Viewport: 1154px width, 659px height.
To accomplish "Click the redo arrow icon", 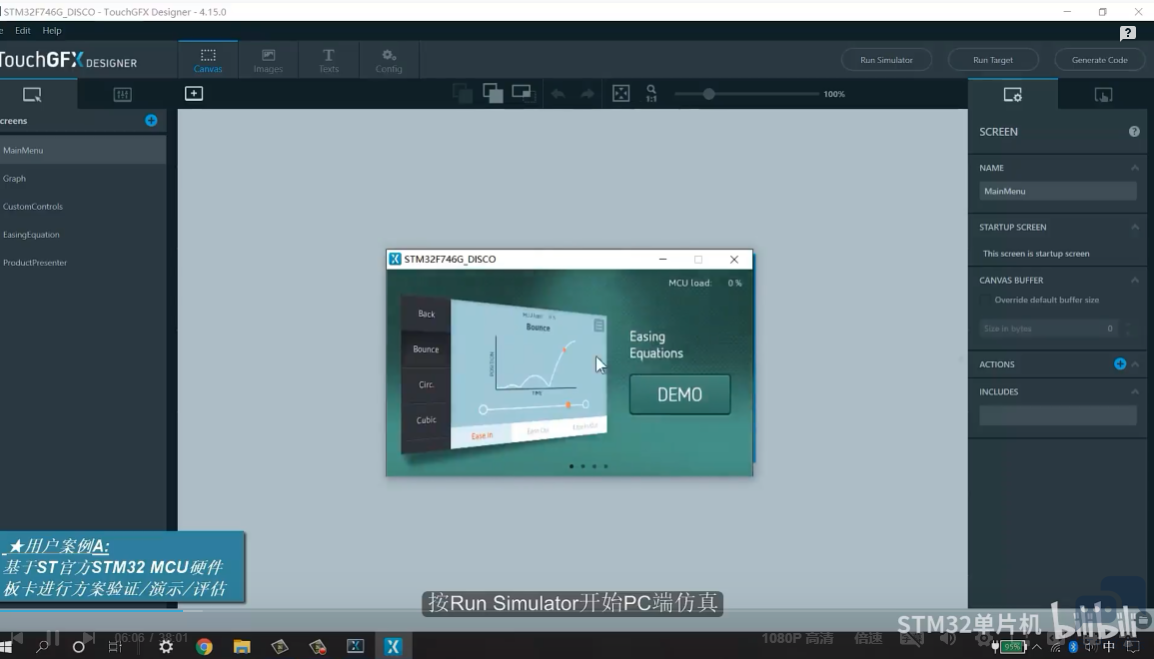I will point(587,94).
